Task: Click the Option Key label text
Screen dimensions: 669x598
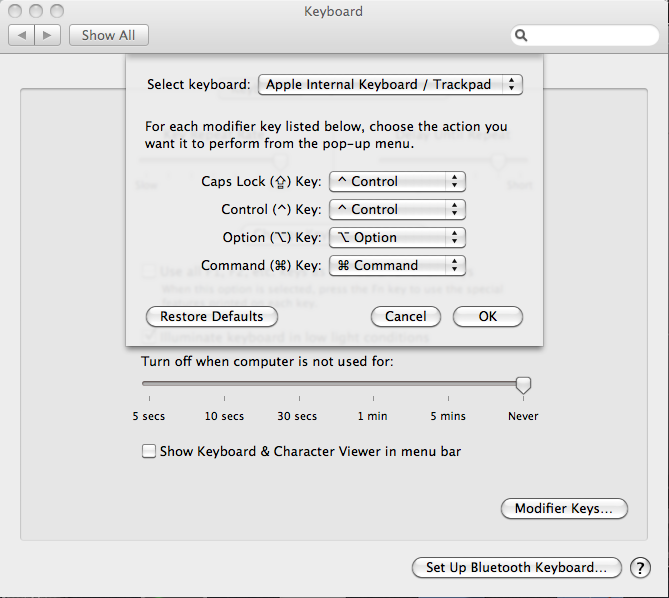Action: click(272, 238)
